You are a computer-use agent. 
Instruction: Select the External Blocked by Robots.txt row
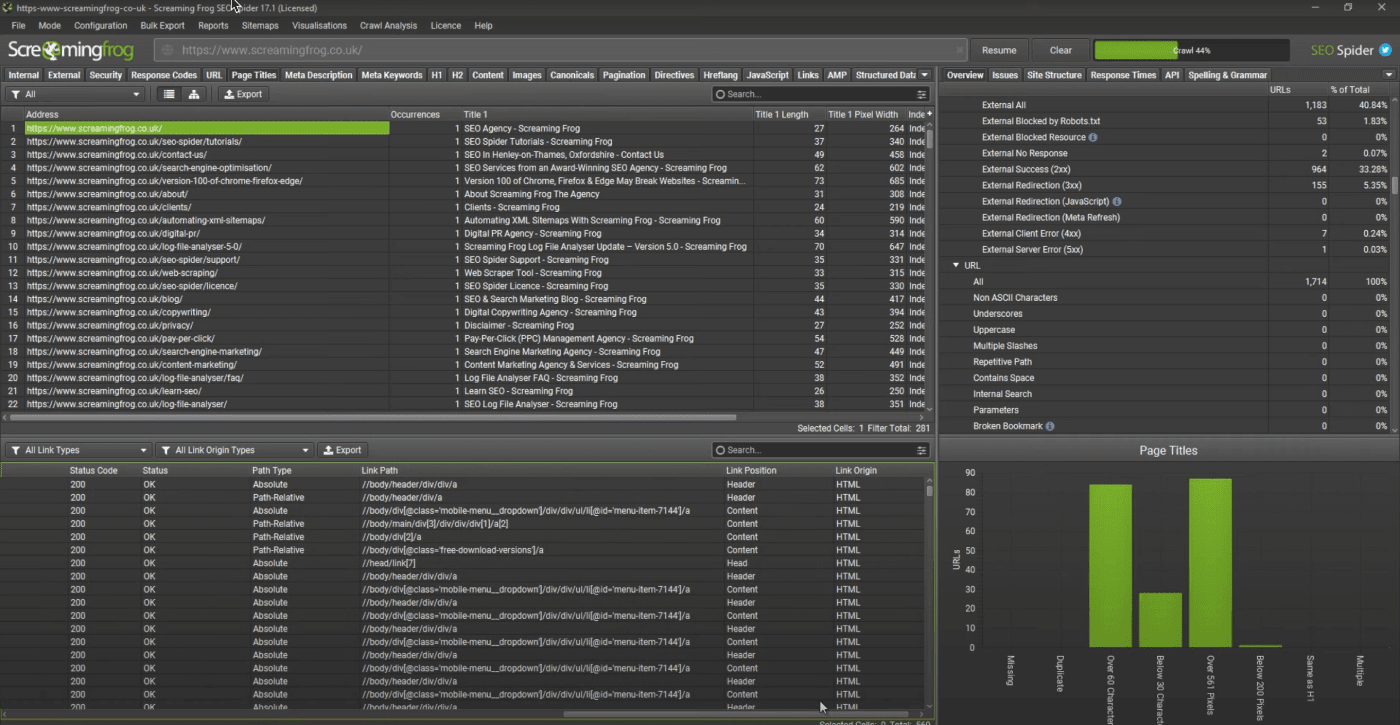1166,121
